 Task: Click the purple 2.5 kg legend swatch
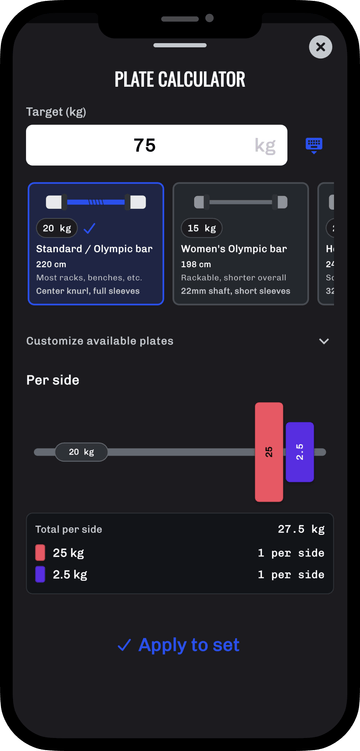point(40,574)
